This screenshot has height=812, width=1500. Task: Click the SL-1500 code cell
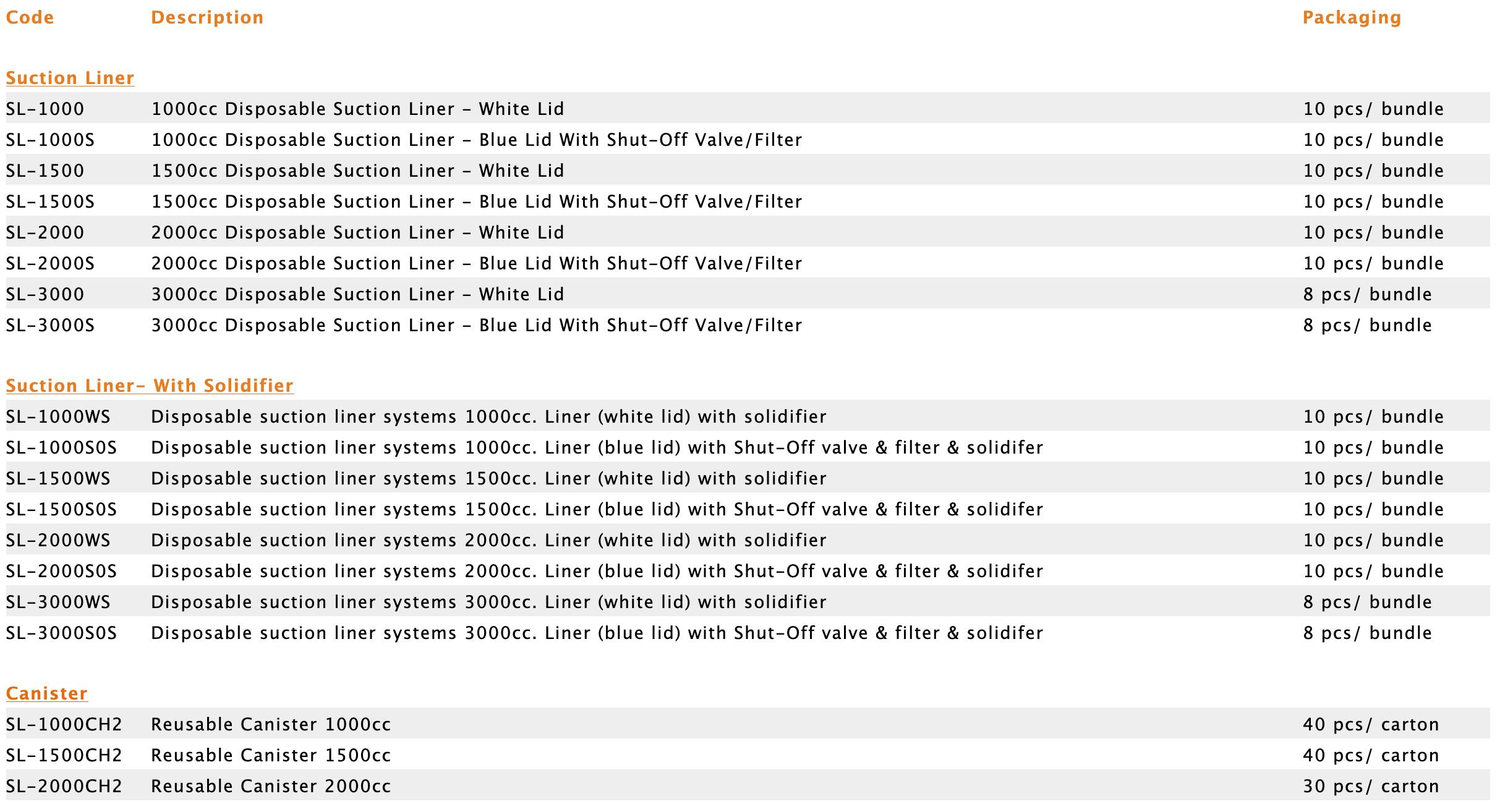pos(45,171)
